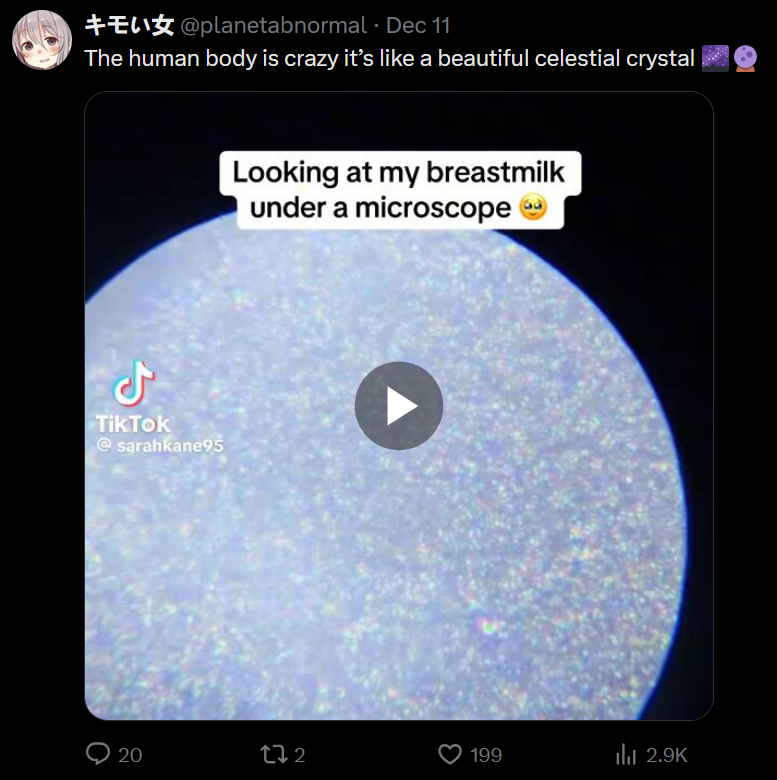
Task: Click the @sarahkane95 watermark text
Action: click(x=160, y=445)
